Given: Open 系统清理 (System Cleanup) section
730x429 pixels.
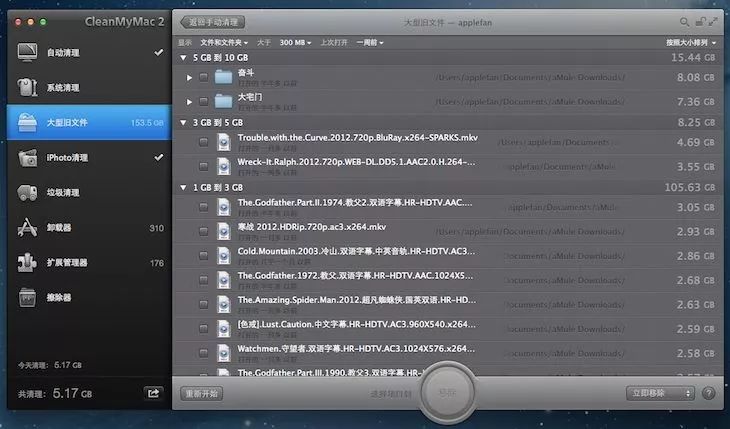Looking at the screenshot, I should tap(88, 88).
